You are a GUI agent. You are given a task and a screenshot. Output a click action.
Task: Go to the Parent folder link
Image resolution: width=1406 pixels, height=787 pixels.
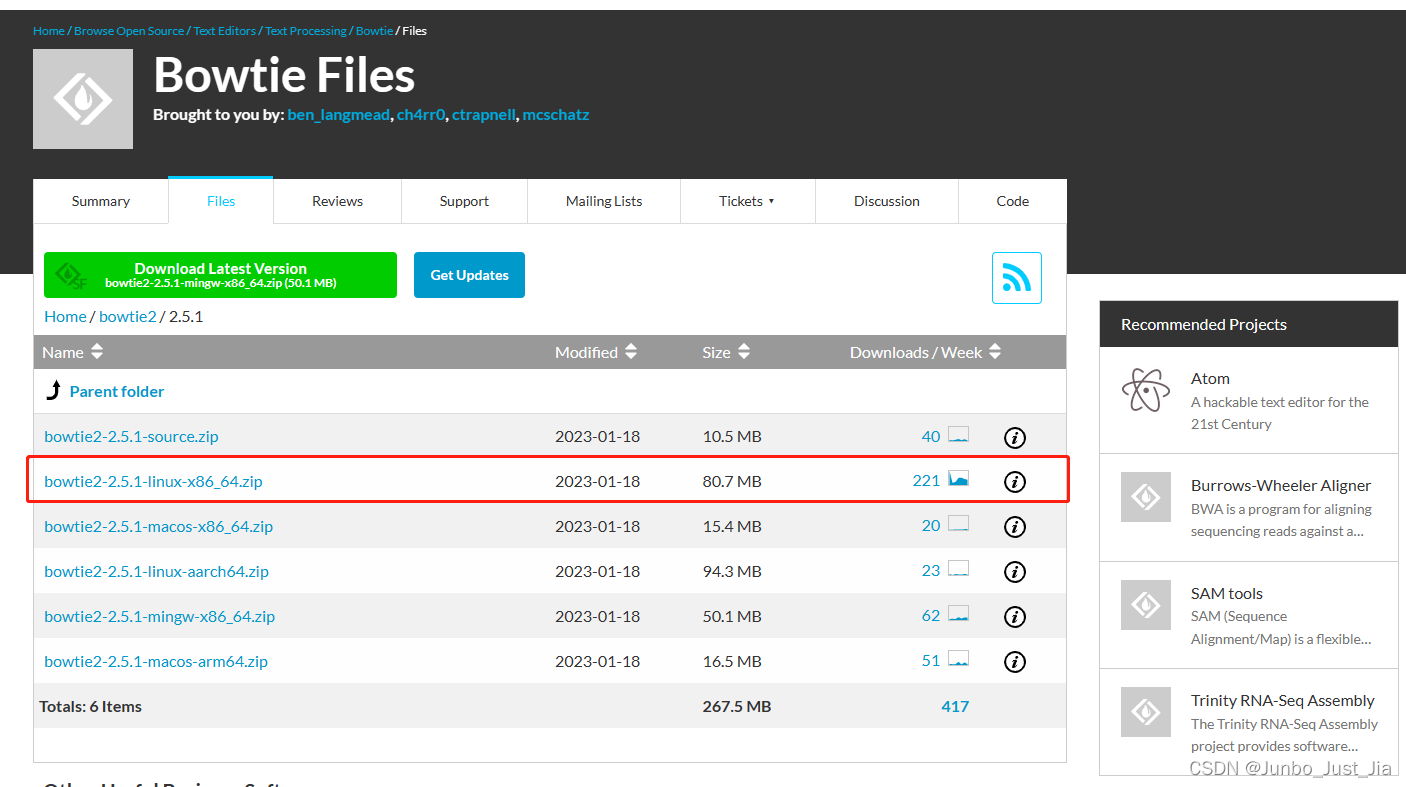coord(117,391)
